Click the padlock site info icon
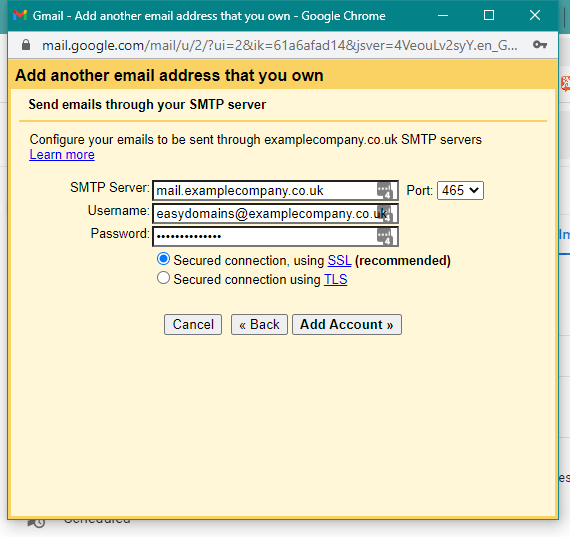 coord(26,45)
